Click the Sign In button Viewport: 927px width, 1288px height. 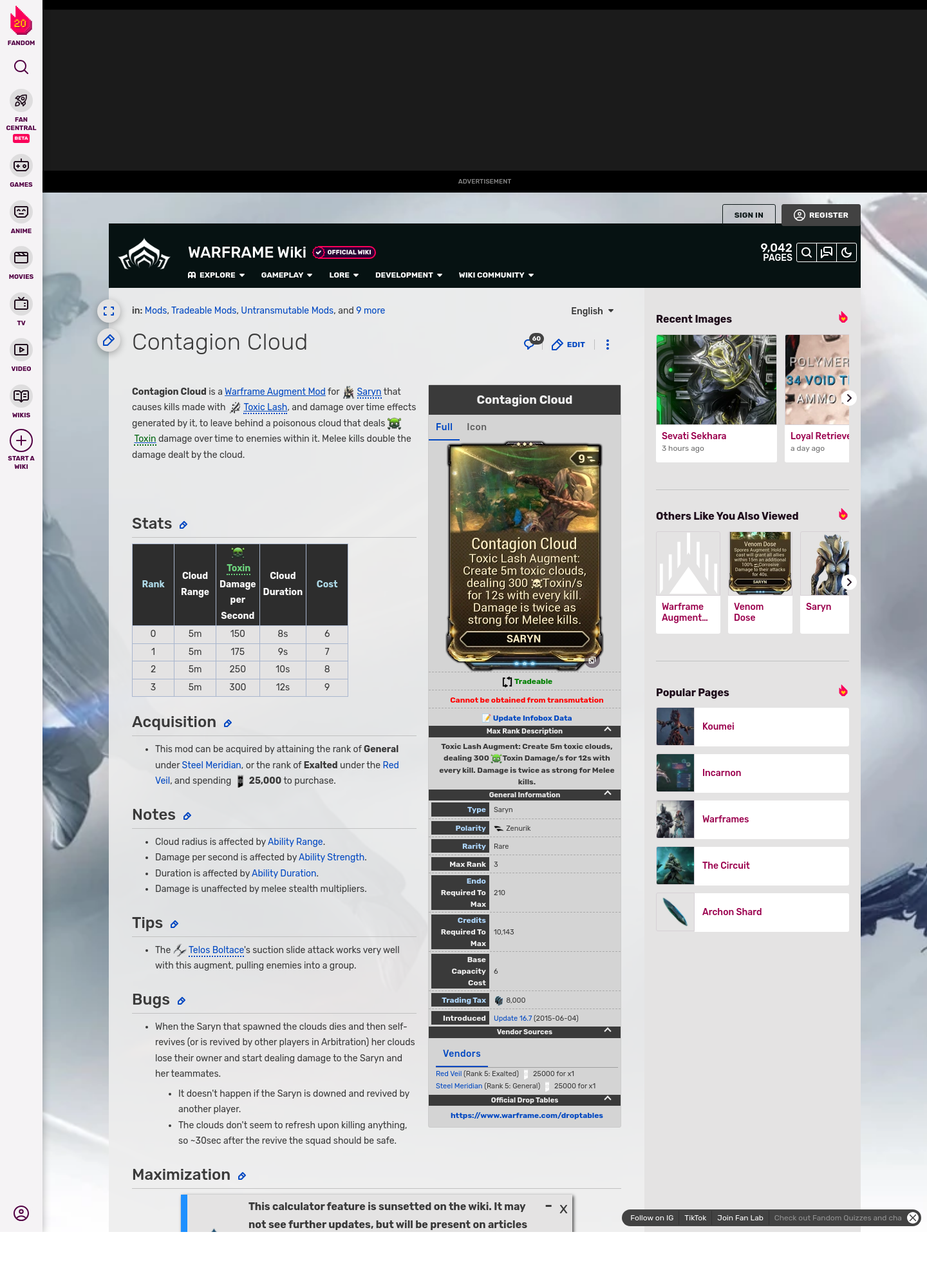click(749, 215)
